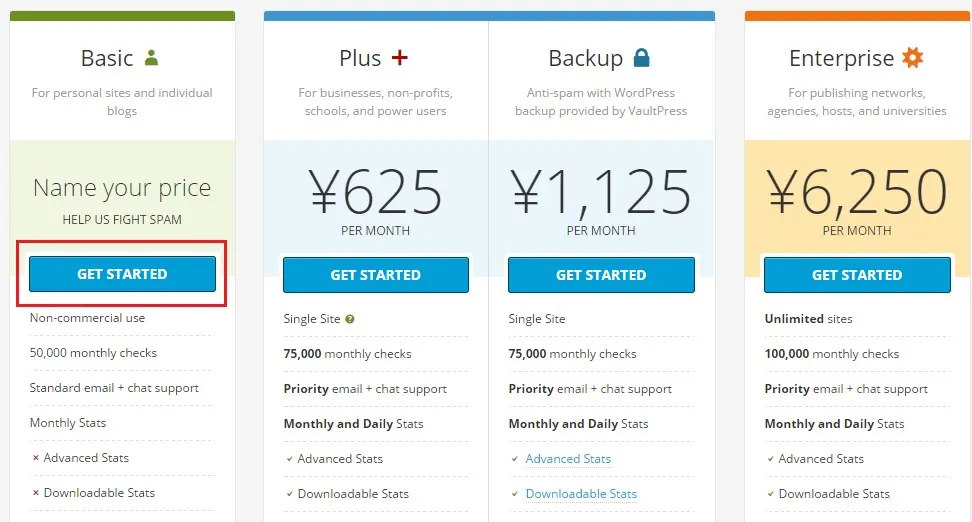Click the red X beside Basic Downloadable Stats
Image resolution: width=972 pixels, height=522 pixels.
35,493
